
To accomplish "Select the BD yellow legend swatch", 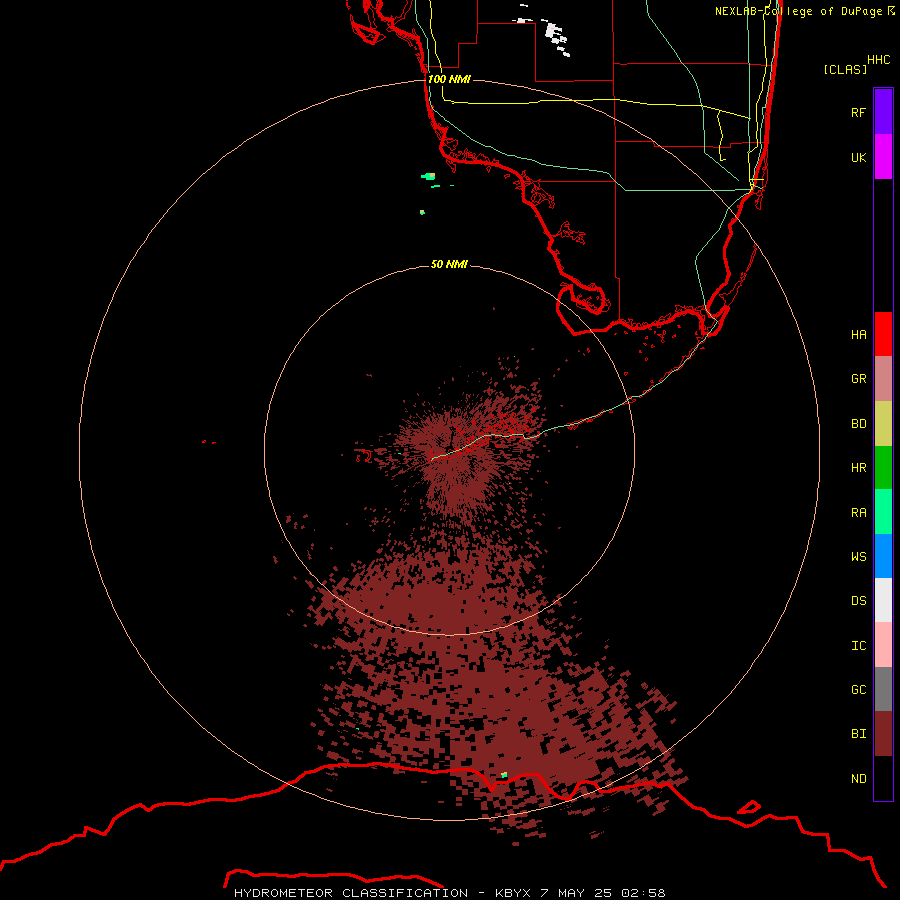I will click(883, 424).
